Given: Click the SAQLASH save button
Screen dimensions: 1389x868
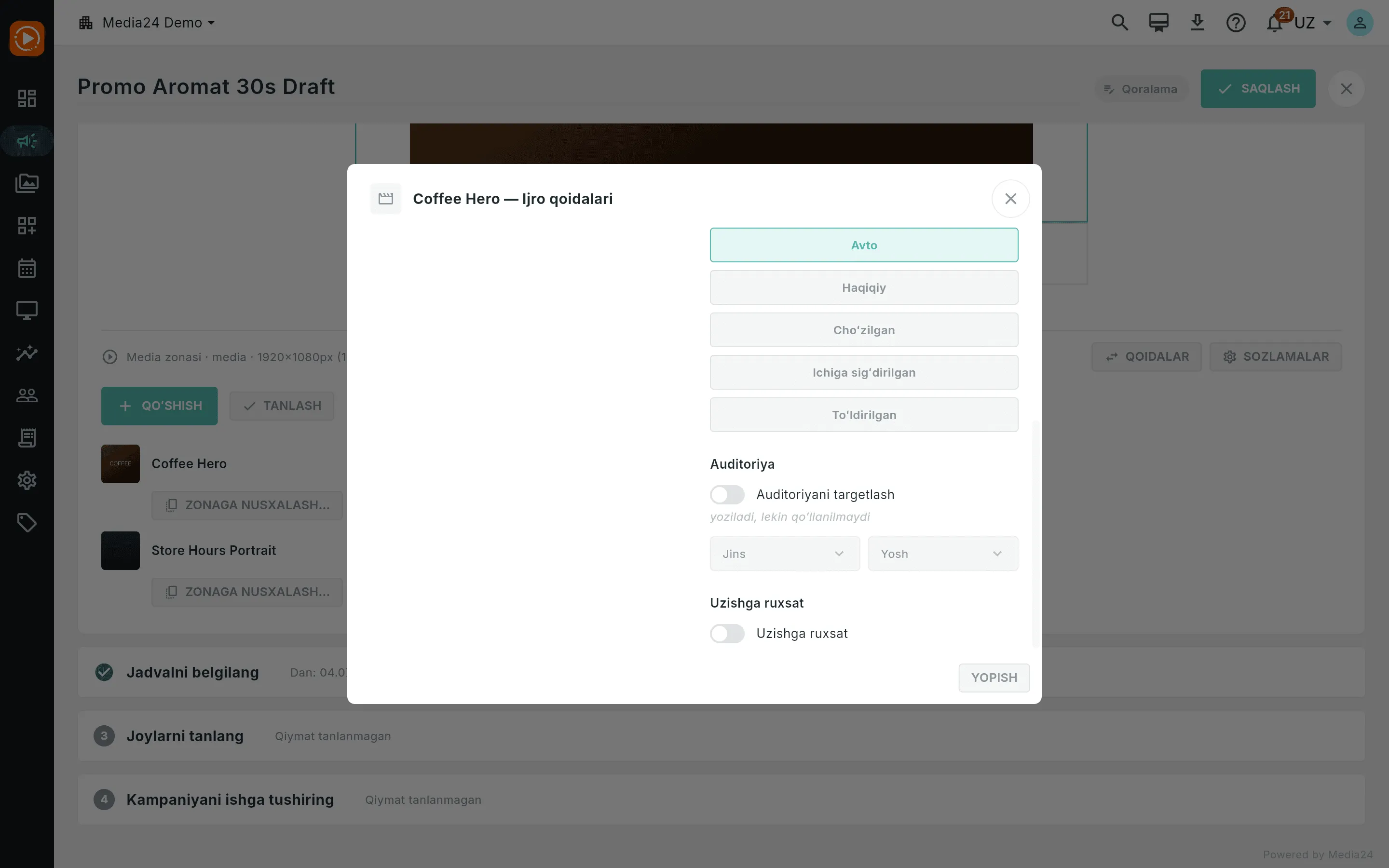Looking at the screenshot, I should coord(1257,88).
